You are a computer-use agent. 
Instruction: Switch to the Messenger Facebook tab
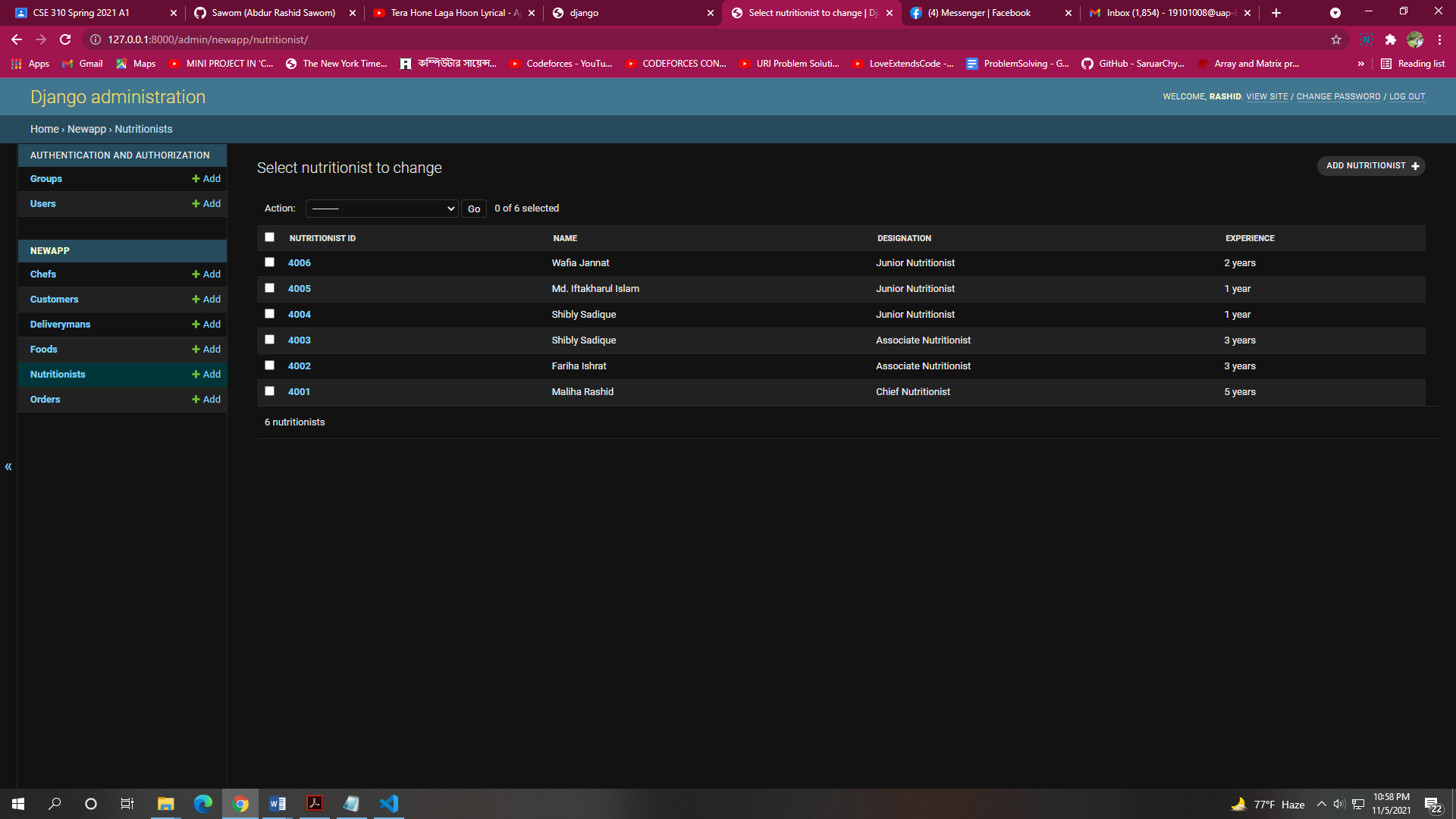tap(978, 13)
